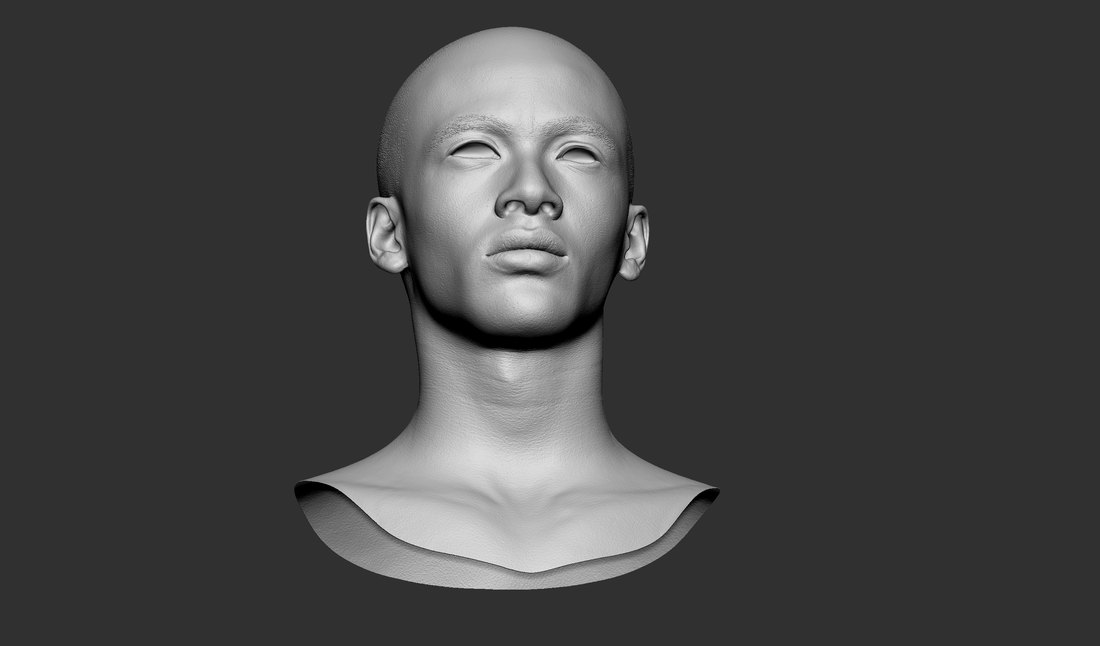
Task: Select the sculpted head bust model
Action: (x=507, y=309)
